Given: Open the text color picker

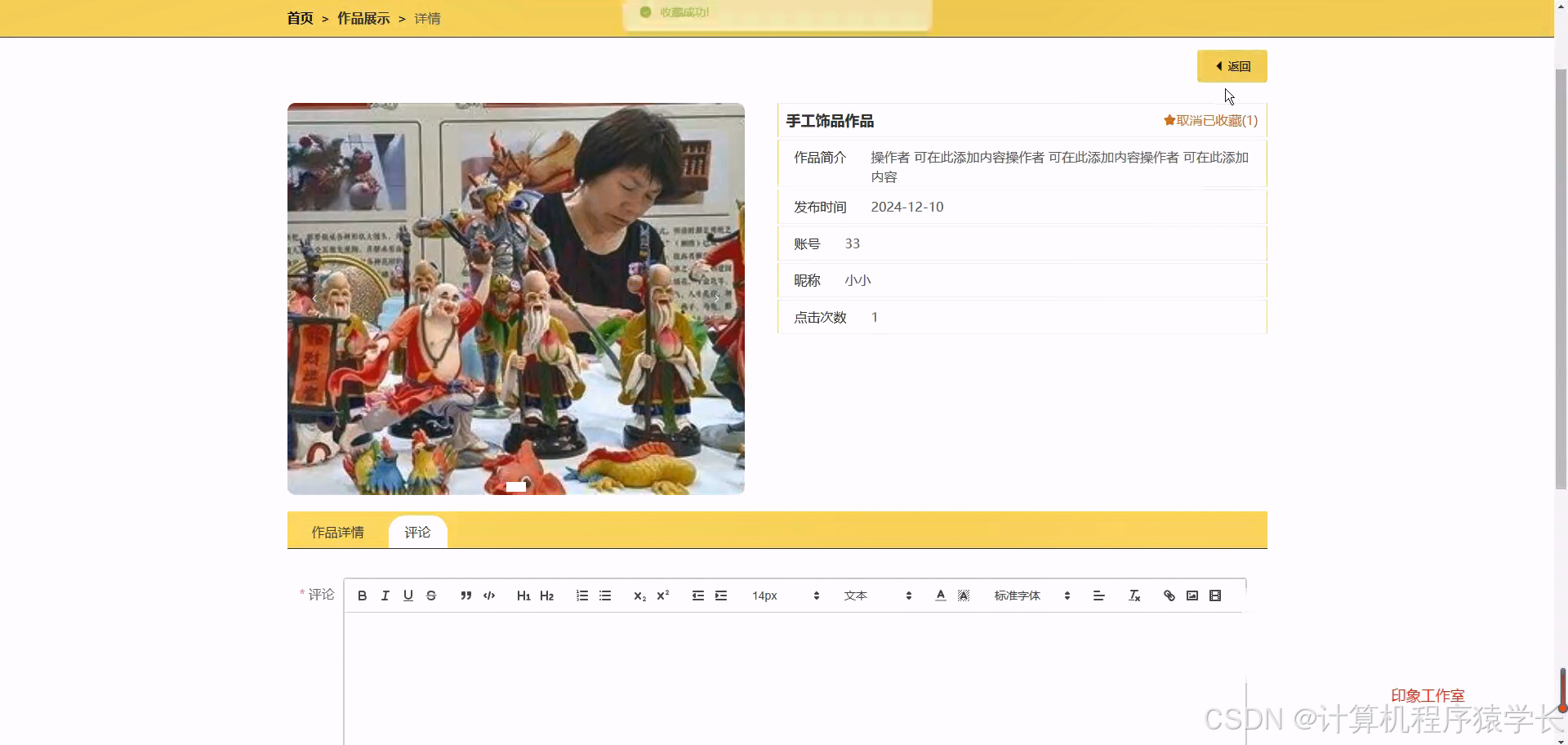Looking at the screenshot, I should pos(940,596).
